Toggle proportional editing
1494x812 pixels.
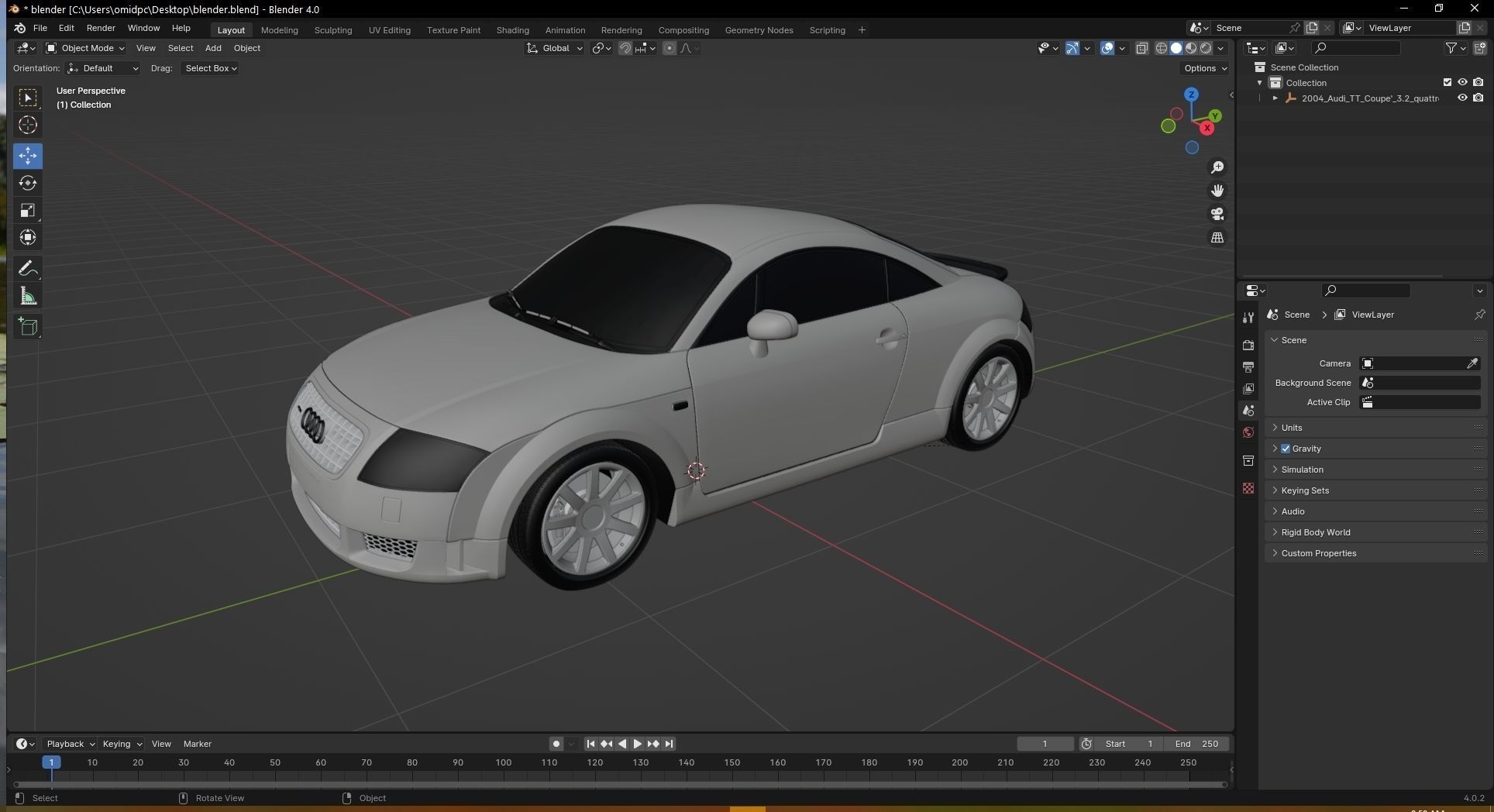click(670, 48)
